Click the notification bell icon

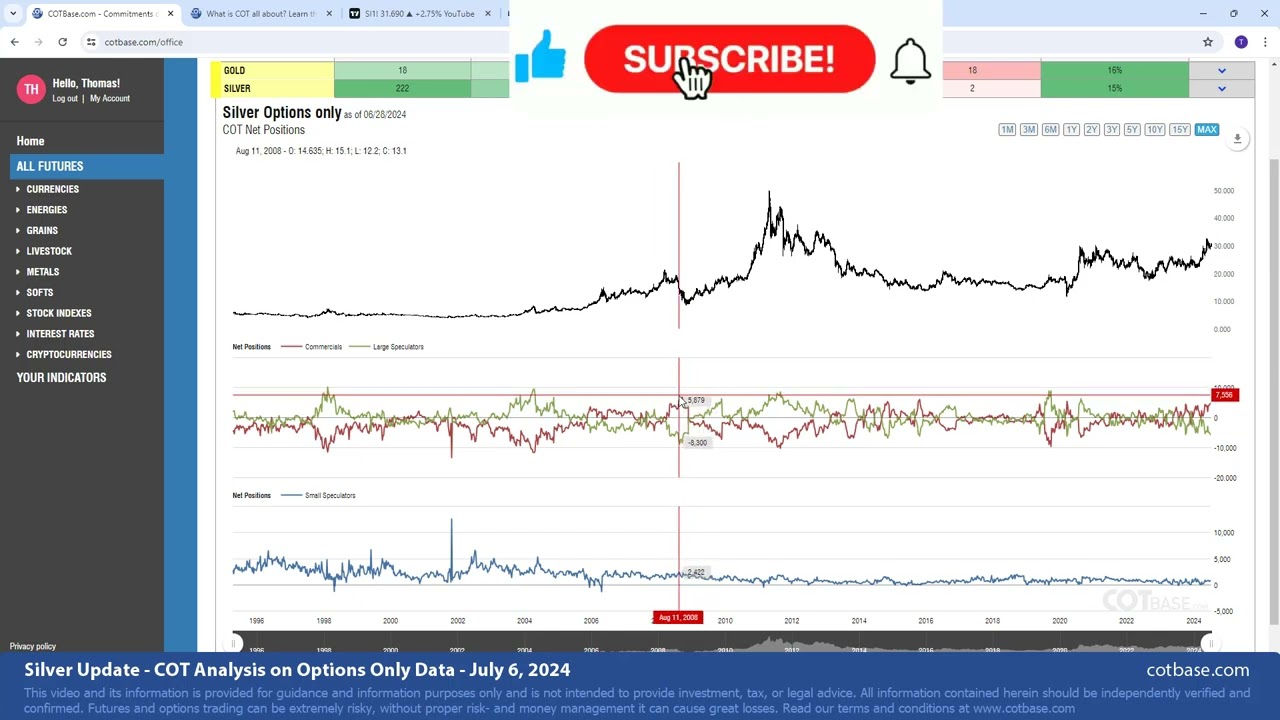[x=910, y=62]
